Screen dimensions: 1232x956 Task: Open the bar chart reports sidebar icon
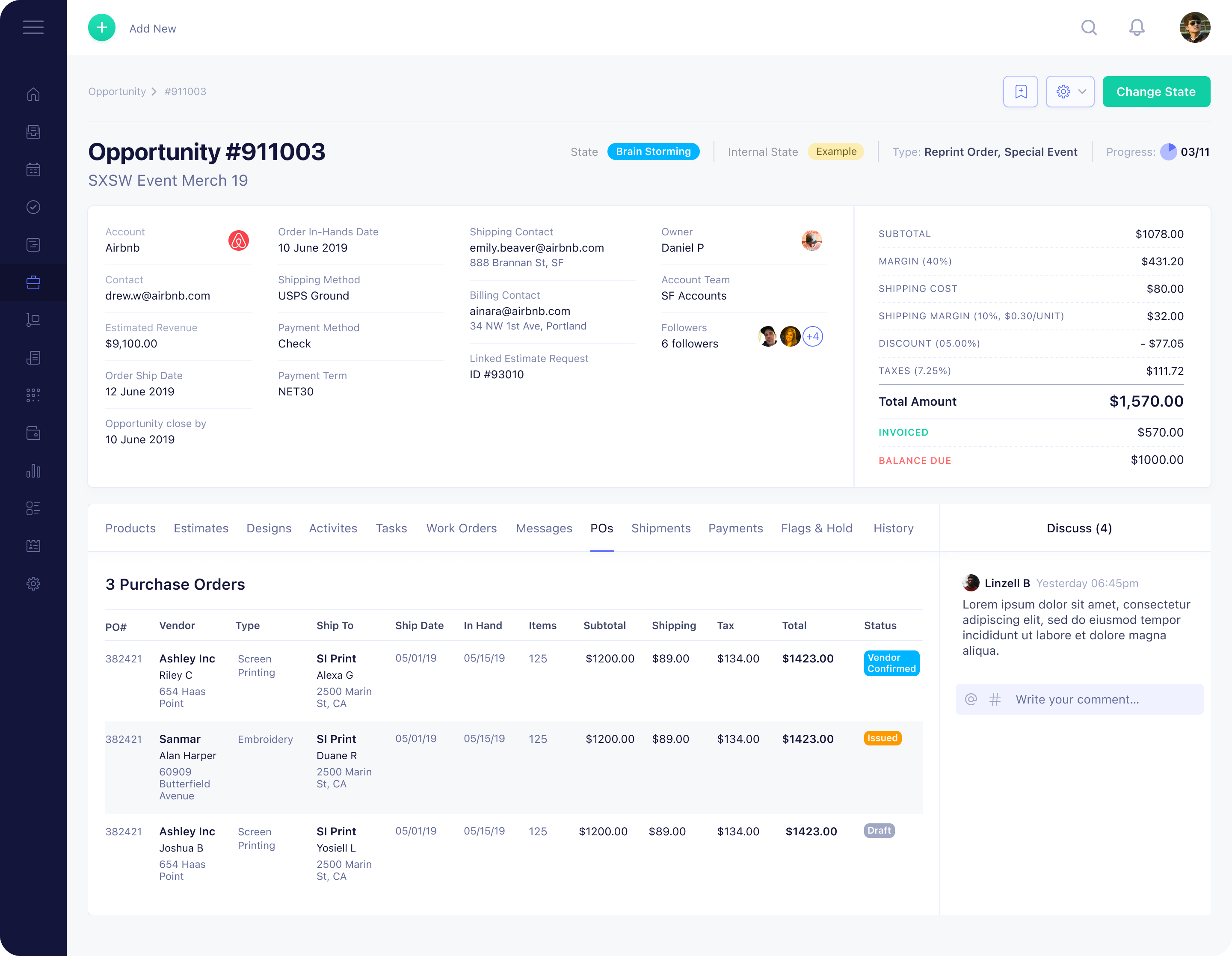click(33, 471)
